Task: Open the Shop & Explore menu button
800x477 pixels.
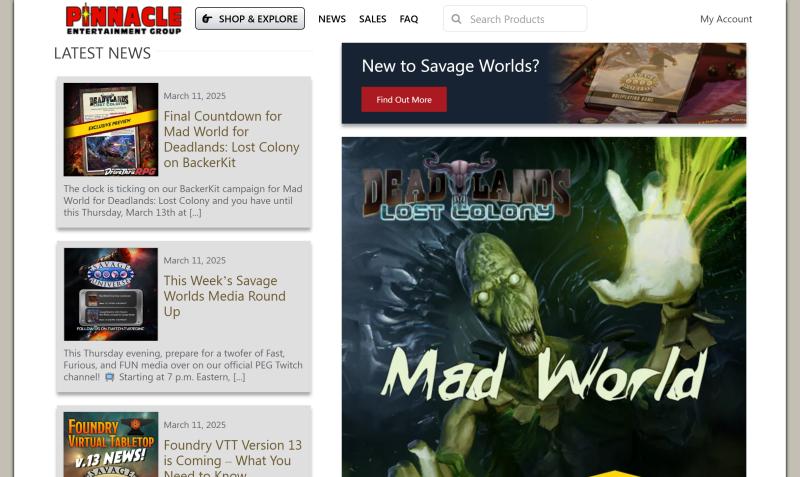Action: pos(250,19)
